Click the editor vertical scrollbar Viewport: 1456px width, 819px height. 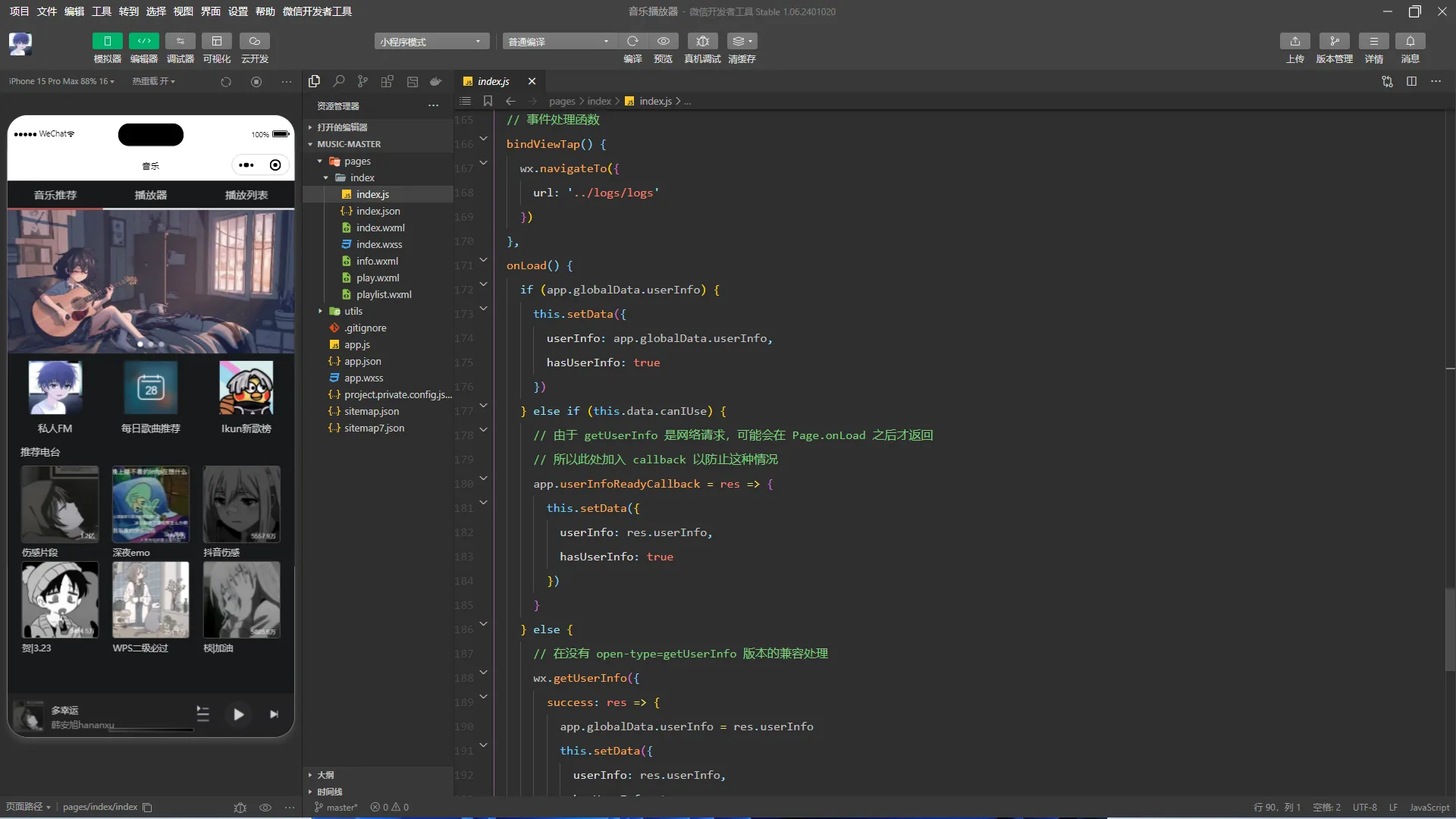[x=1450, y=629]
